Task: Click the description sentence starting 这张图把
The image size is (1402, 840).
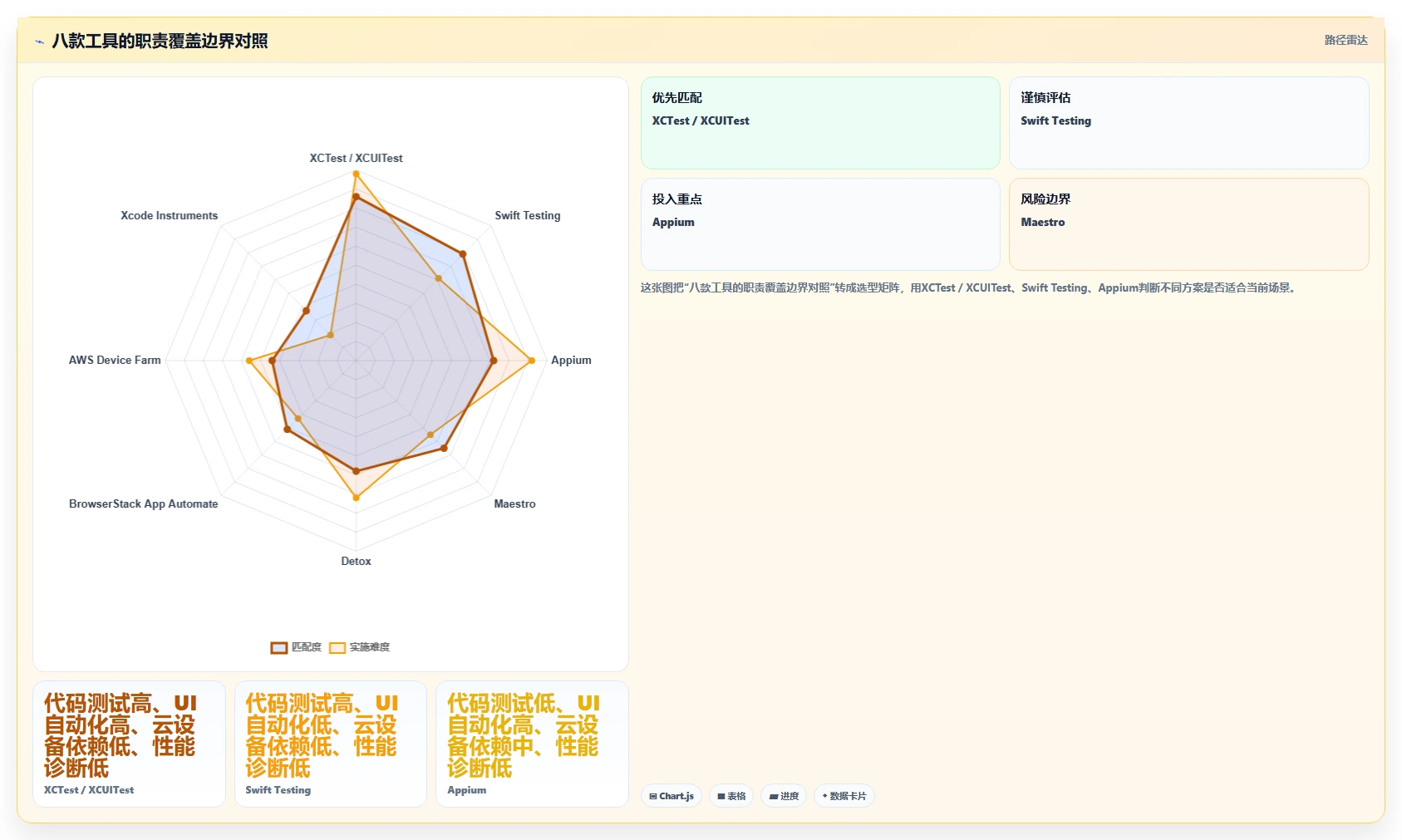Action: click(x=970, y=287)
